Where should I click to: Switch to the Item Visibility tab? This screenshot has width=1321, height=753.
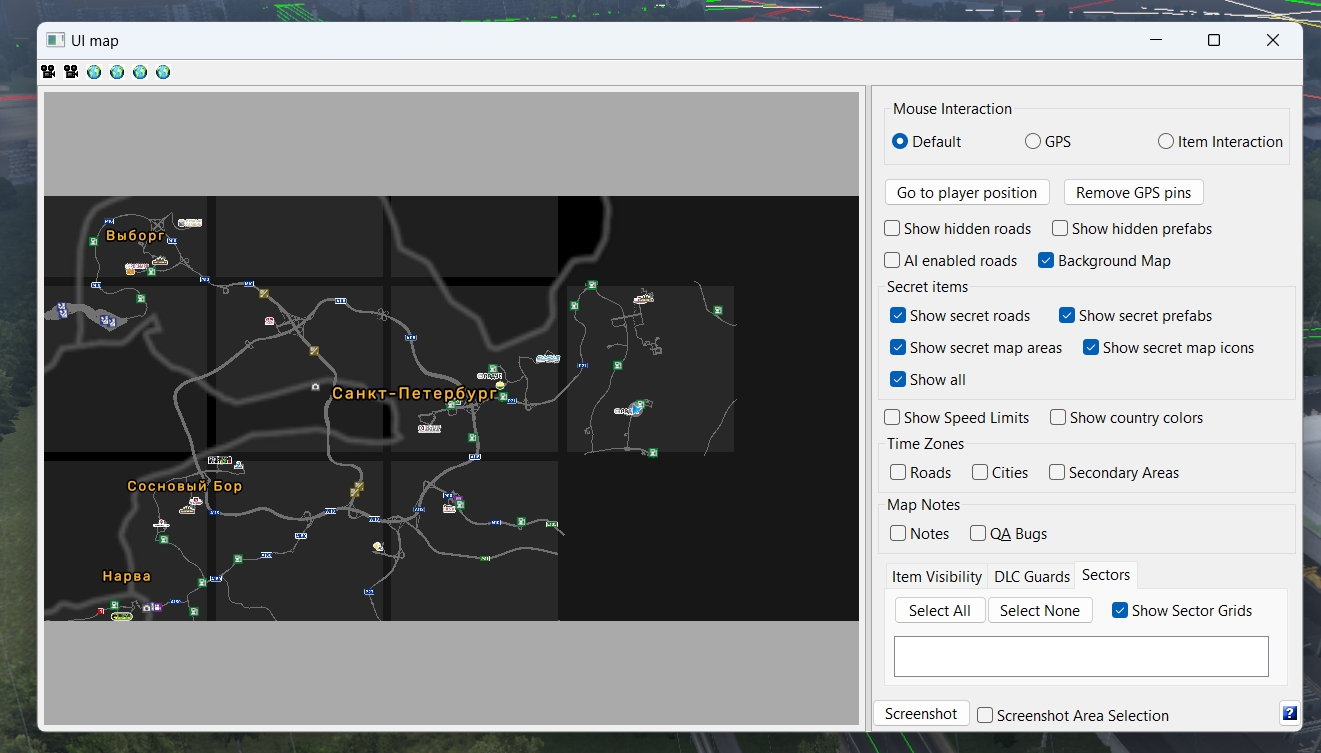(x=937, y=577)
